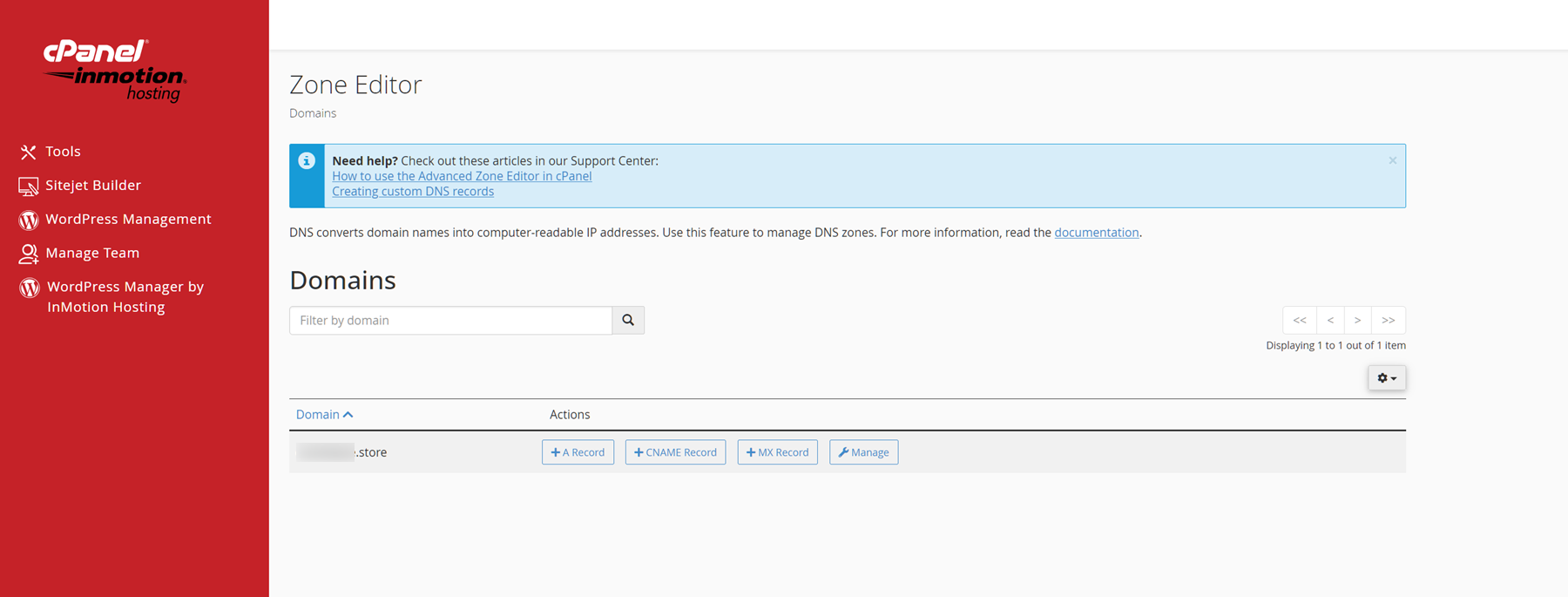
Task: Open the documentation link
Action: pyautogui.click(x=1096, y=233)
